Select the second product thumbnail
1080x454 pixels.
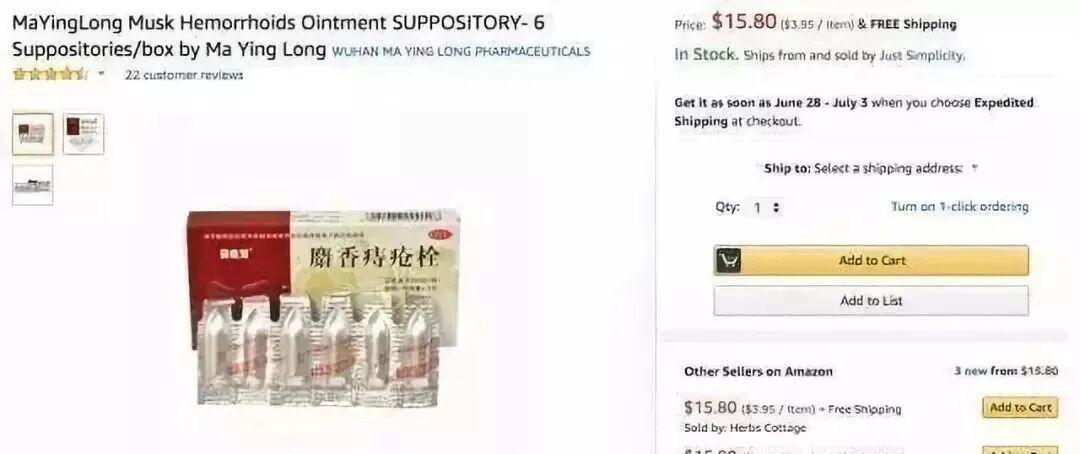coord(83,134)
